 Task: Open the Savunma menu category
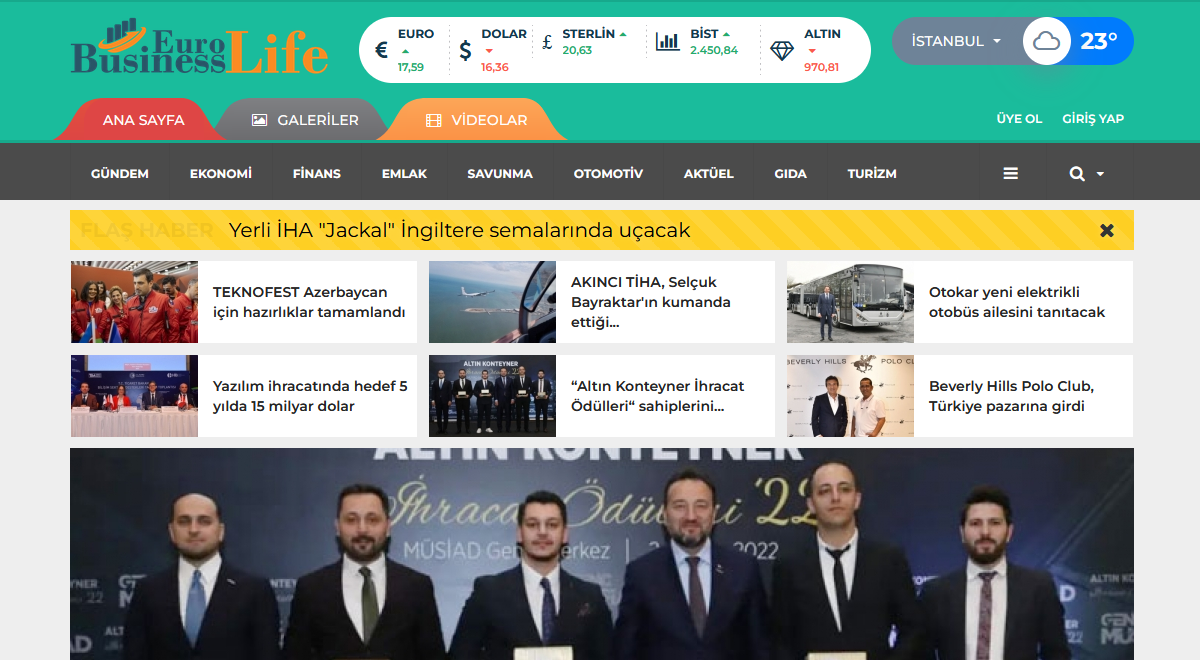point(499,174)
